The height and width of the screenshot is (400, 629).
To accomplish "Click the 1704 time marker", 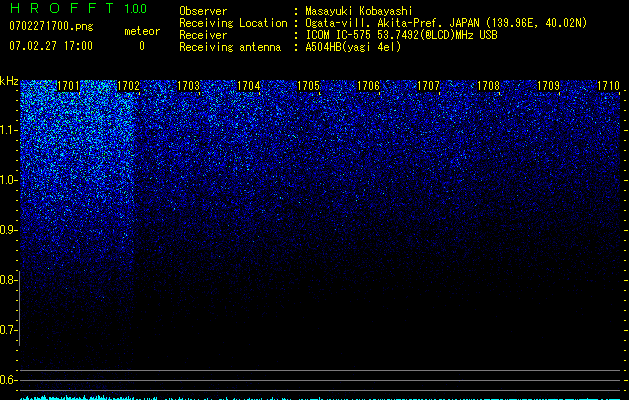I will [x=248, y=86].
